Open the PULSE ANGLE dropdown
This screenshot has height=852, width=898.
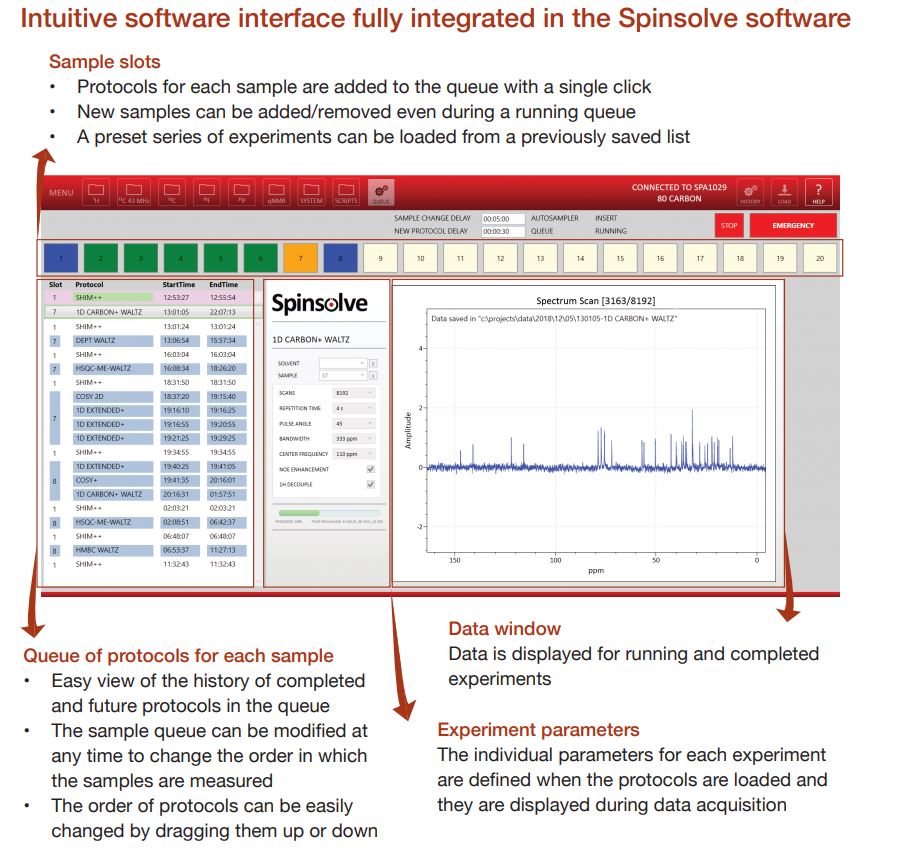coord(354,424)
